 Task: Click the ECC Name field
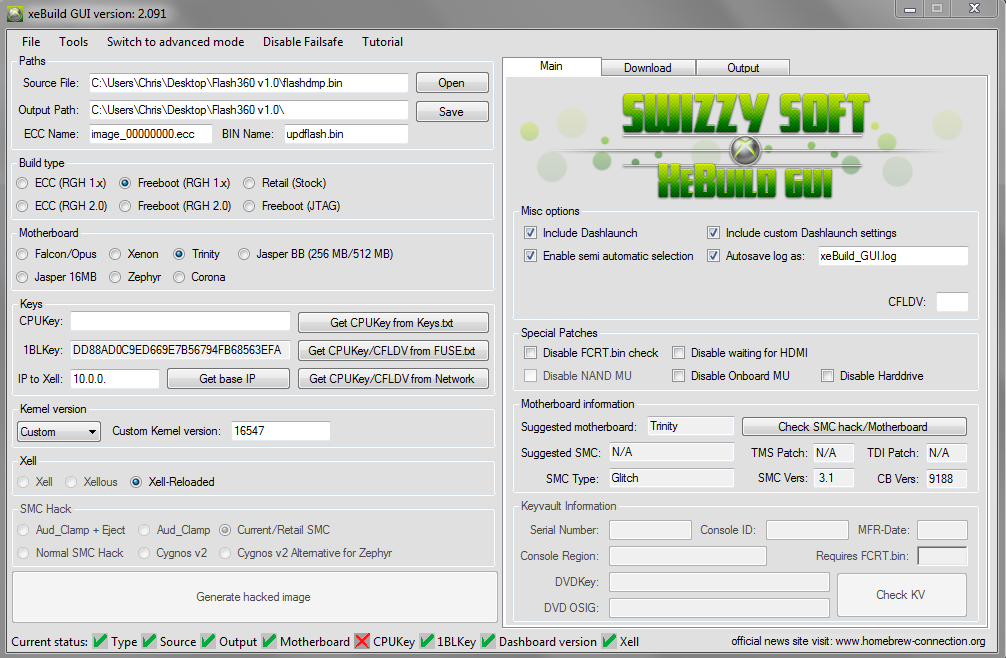150,134
